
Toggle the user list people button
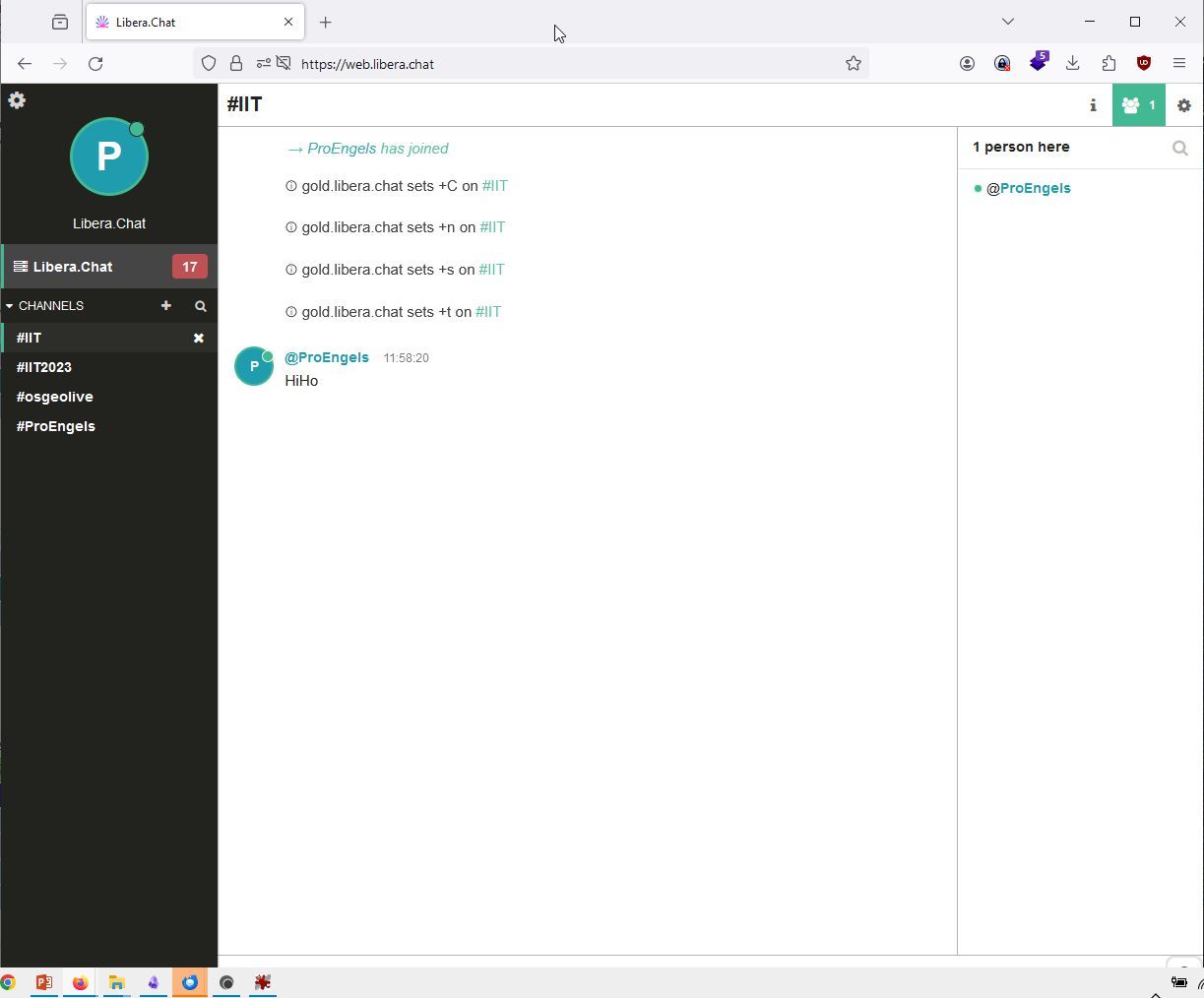(x=1139, y=105)
